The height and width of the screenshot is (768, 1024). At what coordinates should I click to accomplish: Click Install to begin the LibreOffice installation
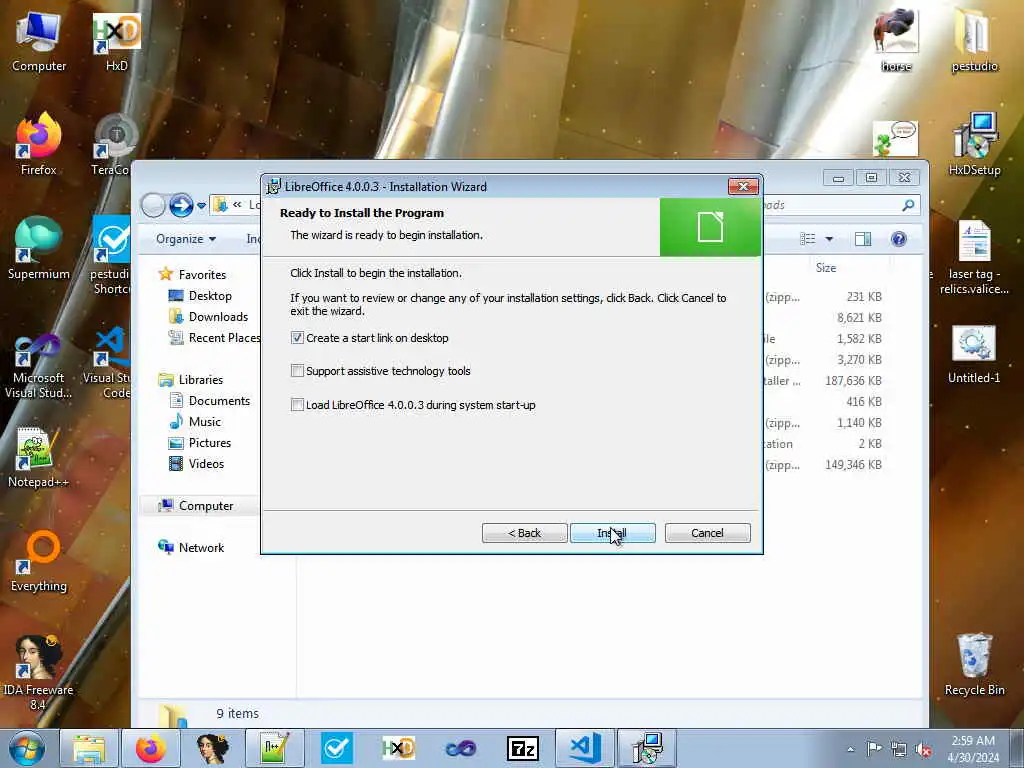(x=613, y=533)
